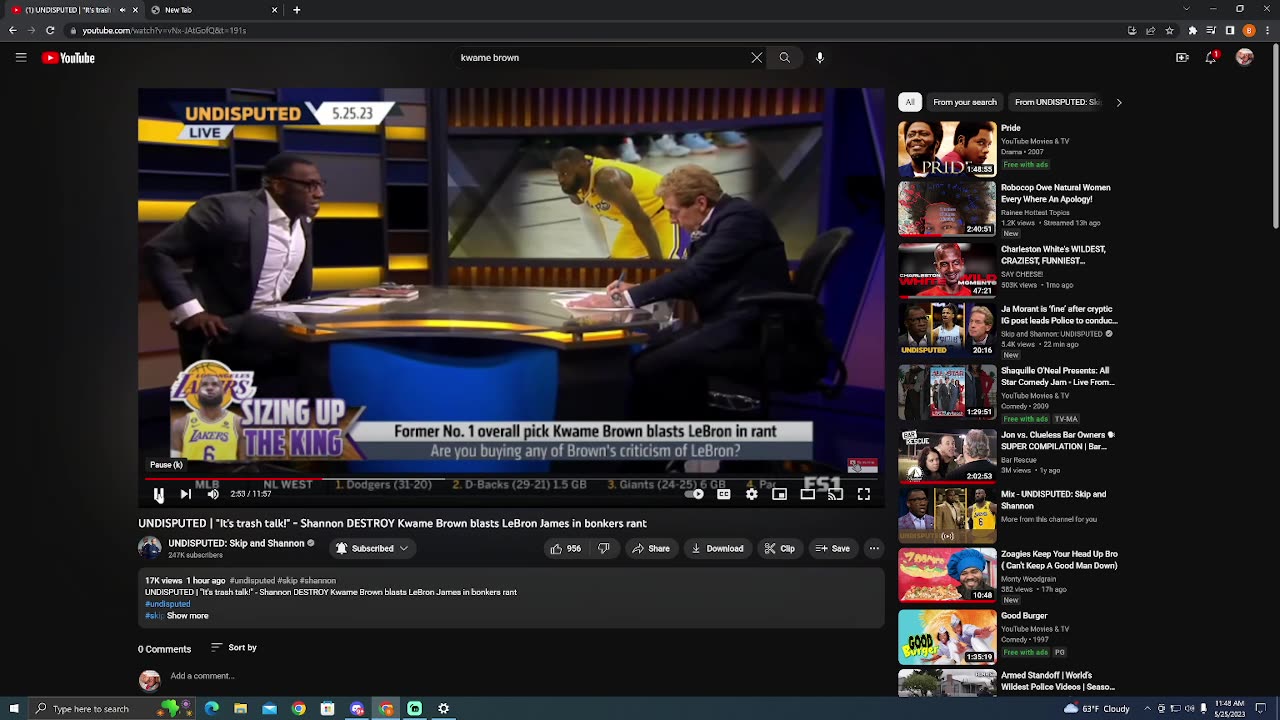Switch to theater mode
The width and height of the screenshot is (1280, 720).
(807, 494)
